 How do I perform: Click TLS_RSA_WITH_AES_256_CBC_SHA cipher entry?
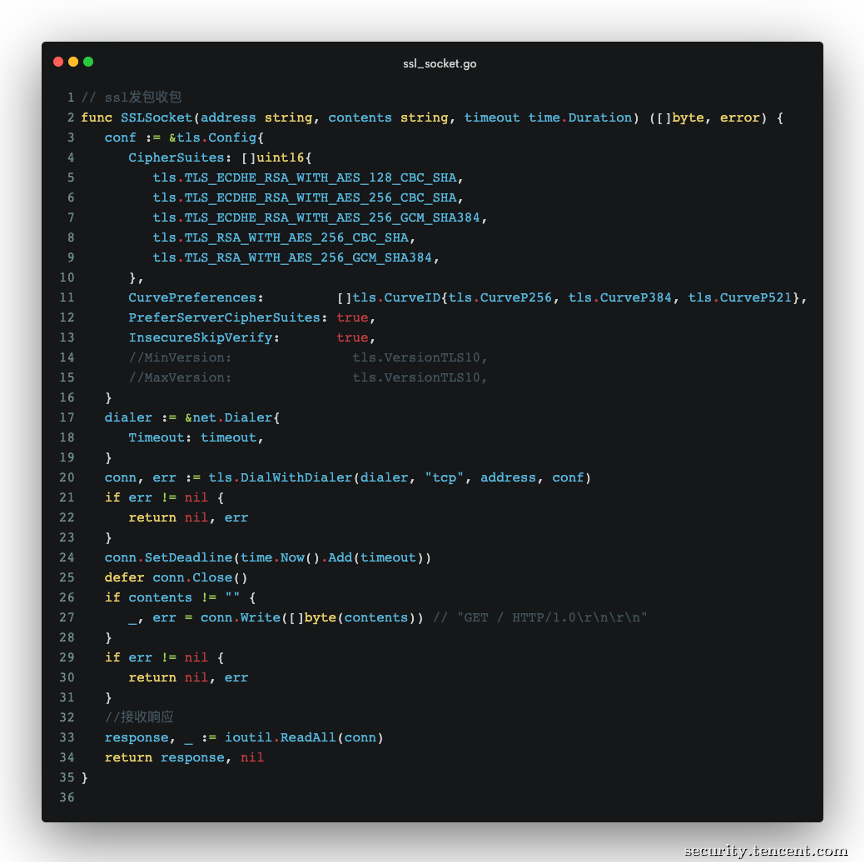pyautogui.click(x=280, y=238)
